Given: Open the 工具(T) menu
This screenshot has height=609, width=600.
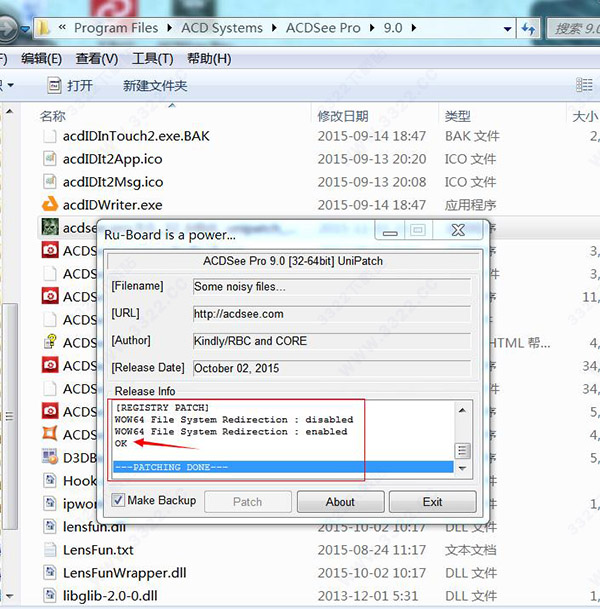Looking at the screenshot, I should click(x=153, y=59).
